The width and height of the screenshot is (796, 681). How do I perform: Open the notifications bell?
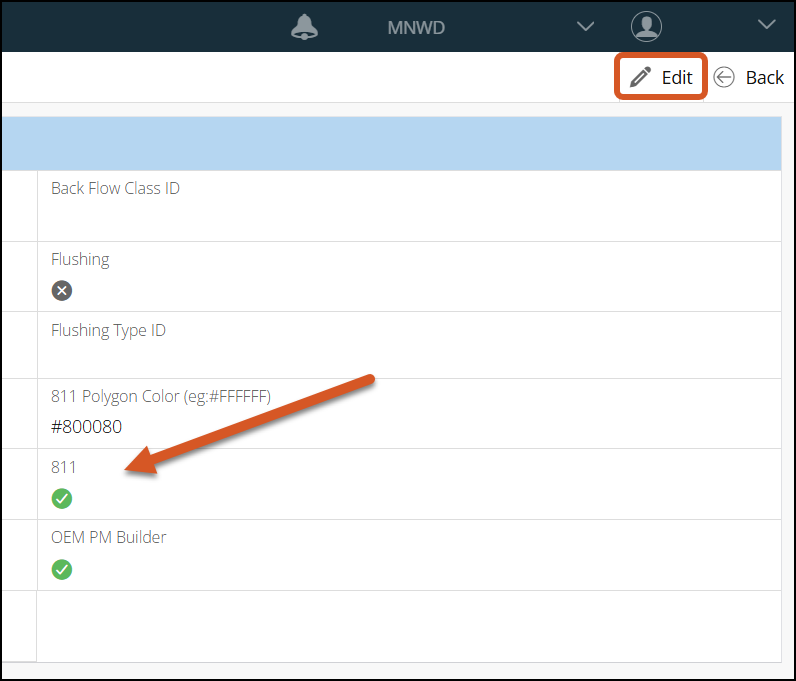click(304, 27)
